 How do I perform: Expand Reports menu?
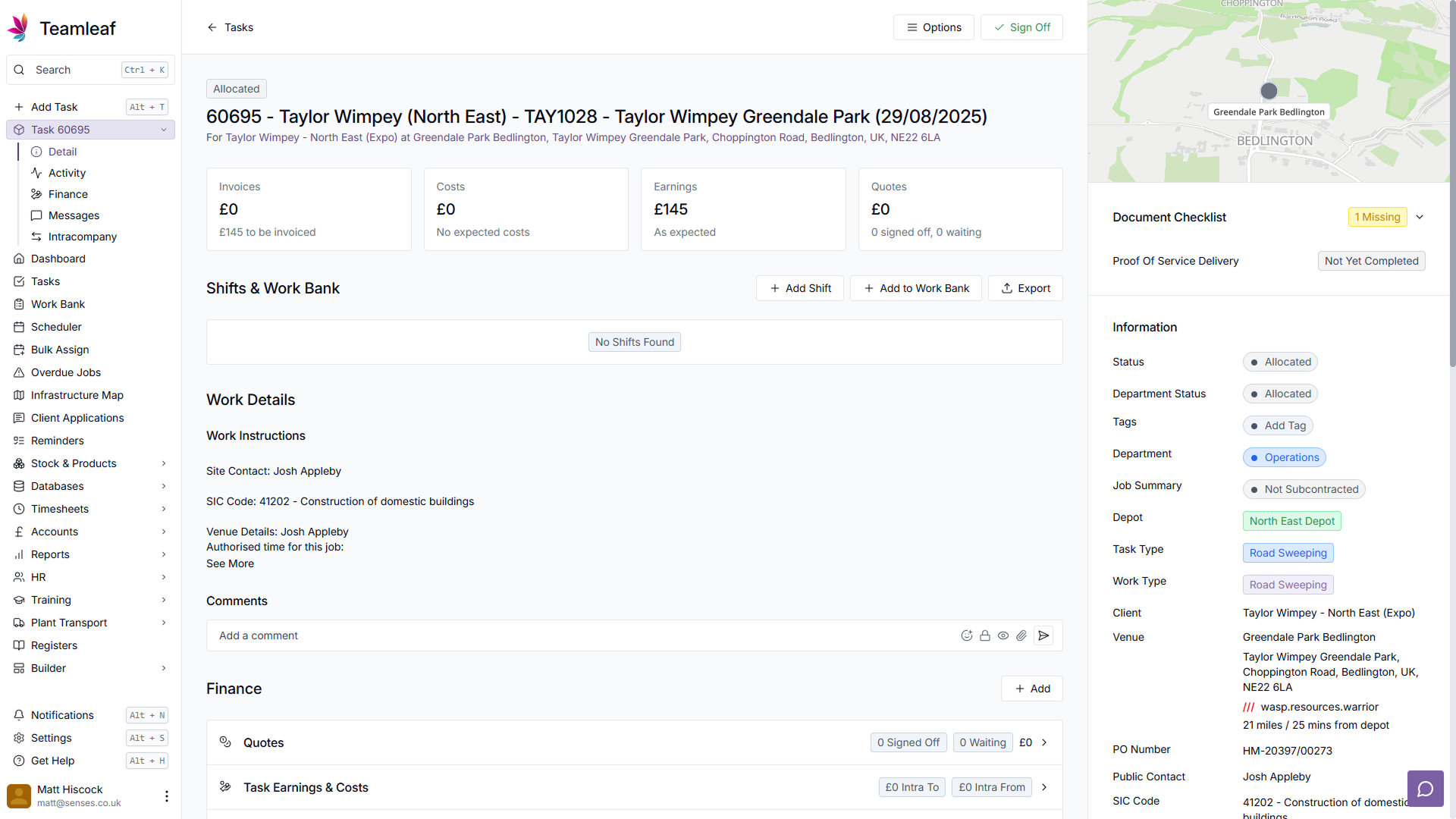[x=164, y=554]
